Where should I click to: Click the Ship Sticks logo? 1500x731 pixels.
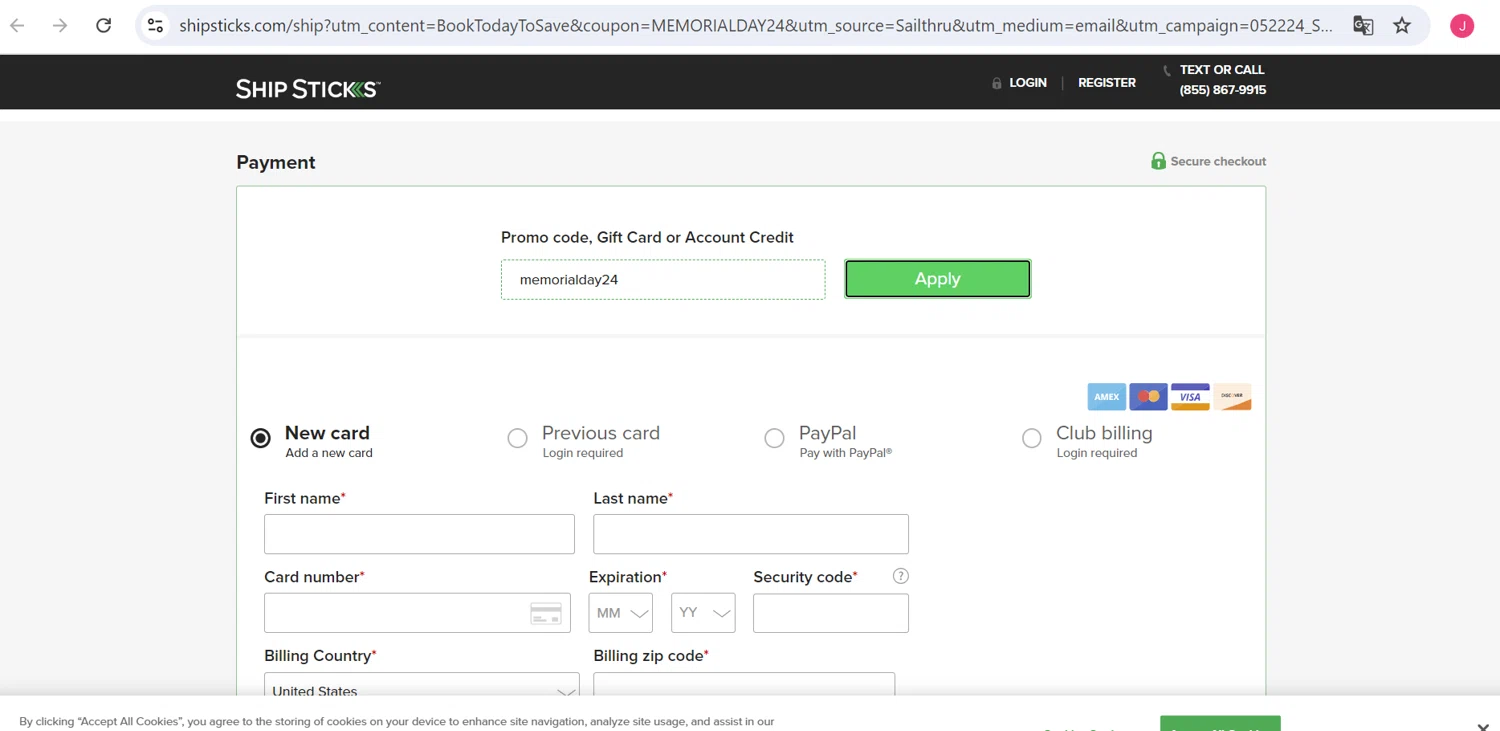[x=308, y=89]
